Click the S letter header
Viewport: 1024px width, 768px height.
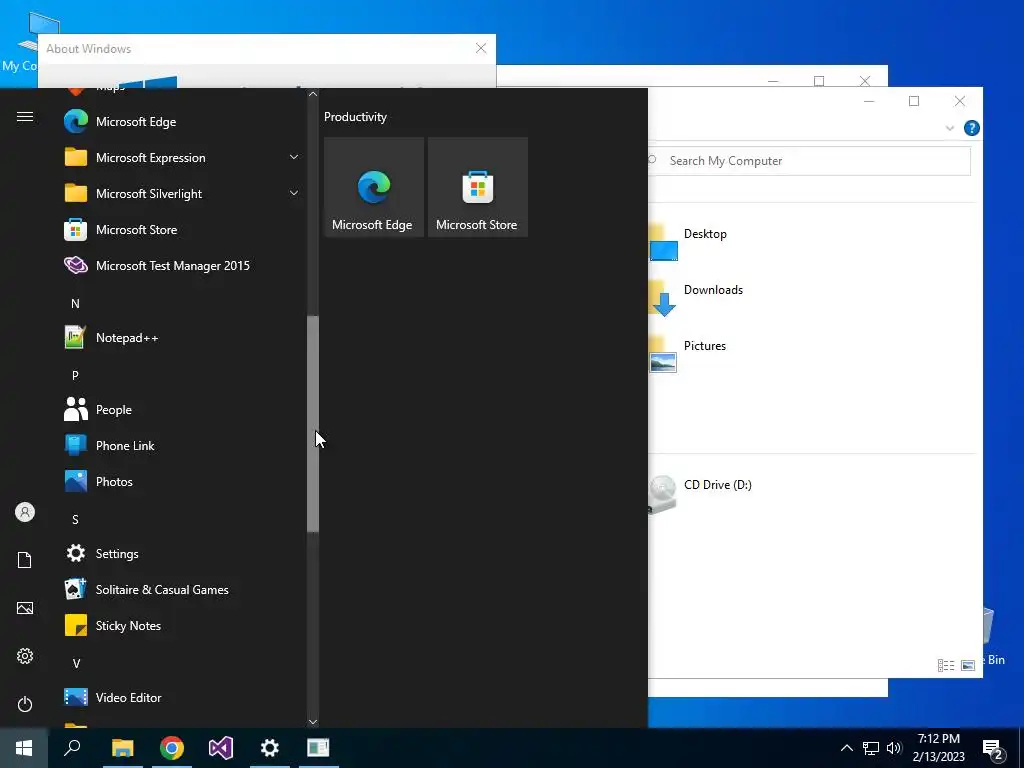click(x=75, y=520)
